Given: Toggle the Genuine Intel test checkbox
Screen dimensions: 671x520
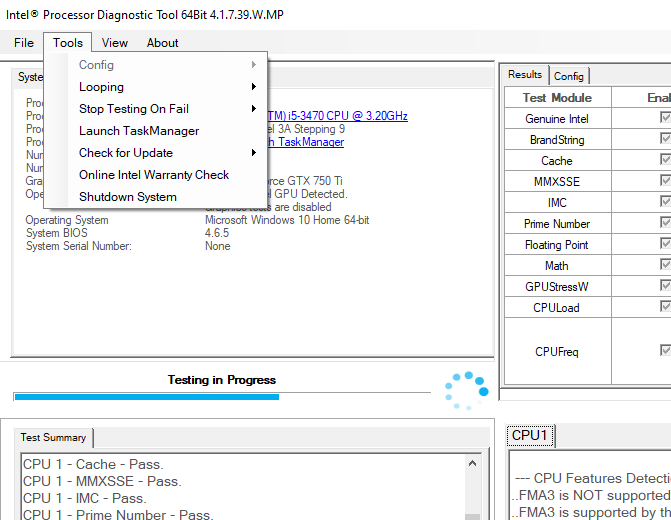Looking at the screenshot, I should 665,117.
